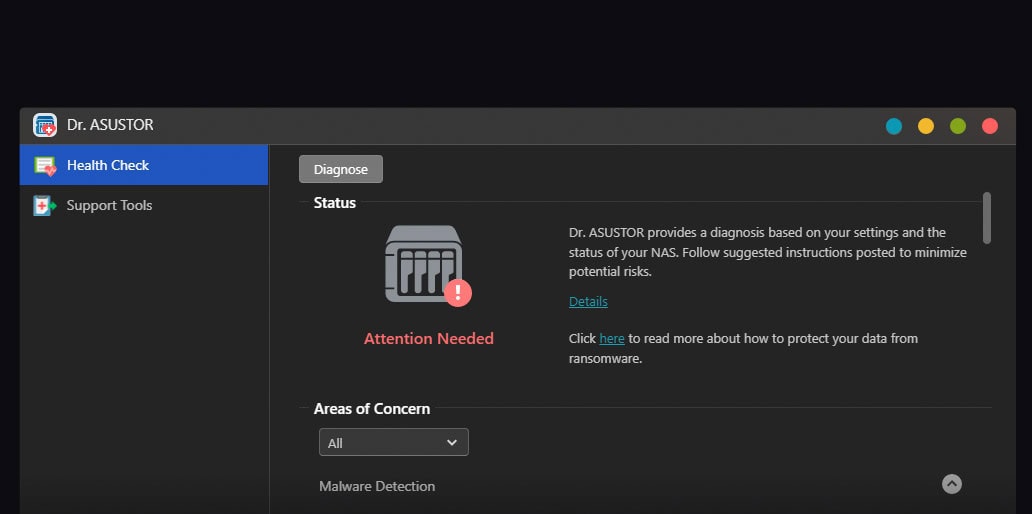1032x514 pixels.
Task: Open the All filter dropdown
Action: tap(394, 442)
